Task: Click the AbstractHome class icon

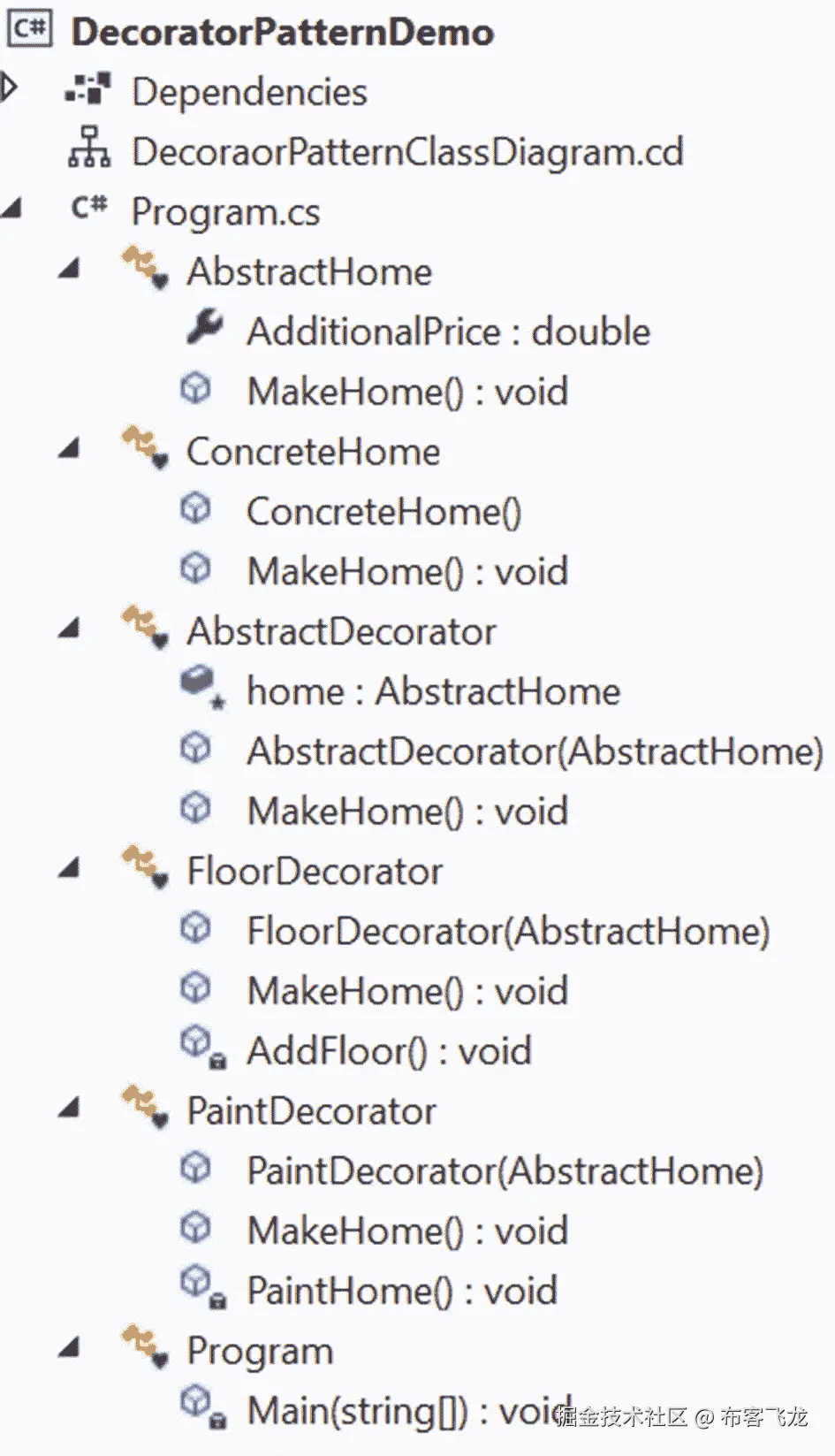Action: 145,269
